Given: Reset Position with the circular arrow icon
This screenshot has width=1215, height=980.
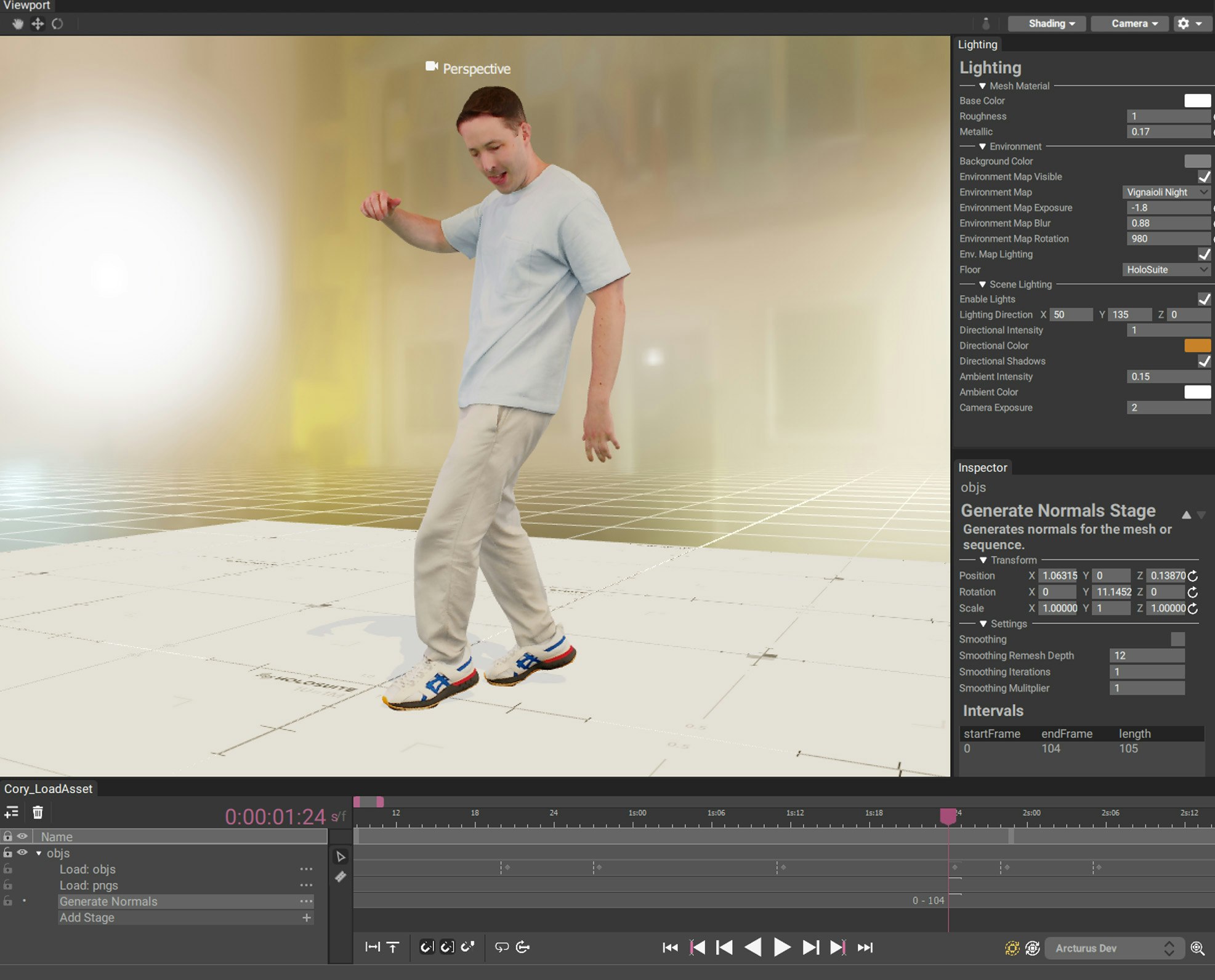Looking at the screenshot, I should coord(1193,576).
